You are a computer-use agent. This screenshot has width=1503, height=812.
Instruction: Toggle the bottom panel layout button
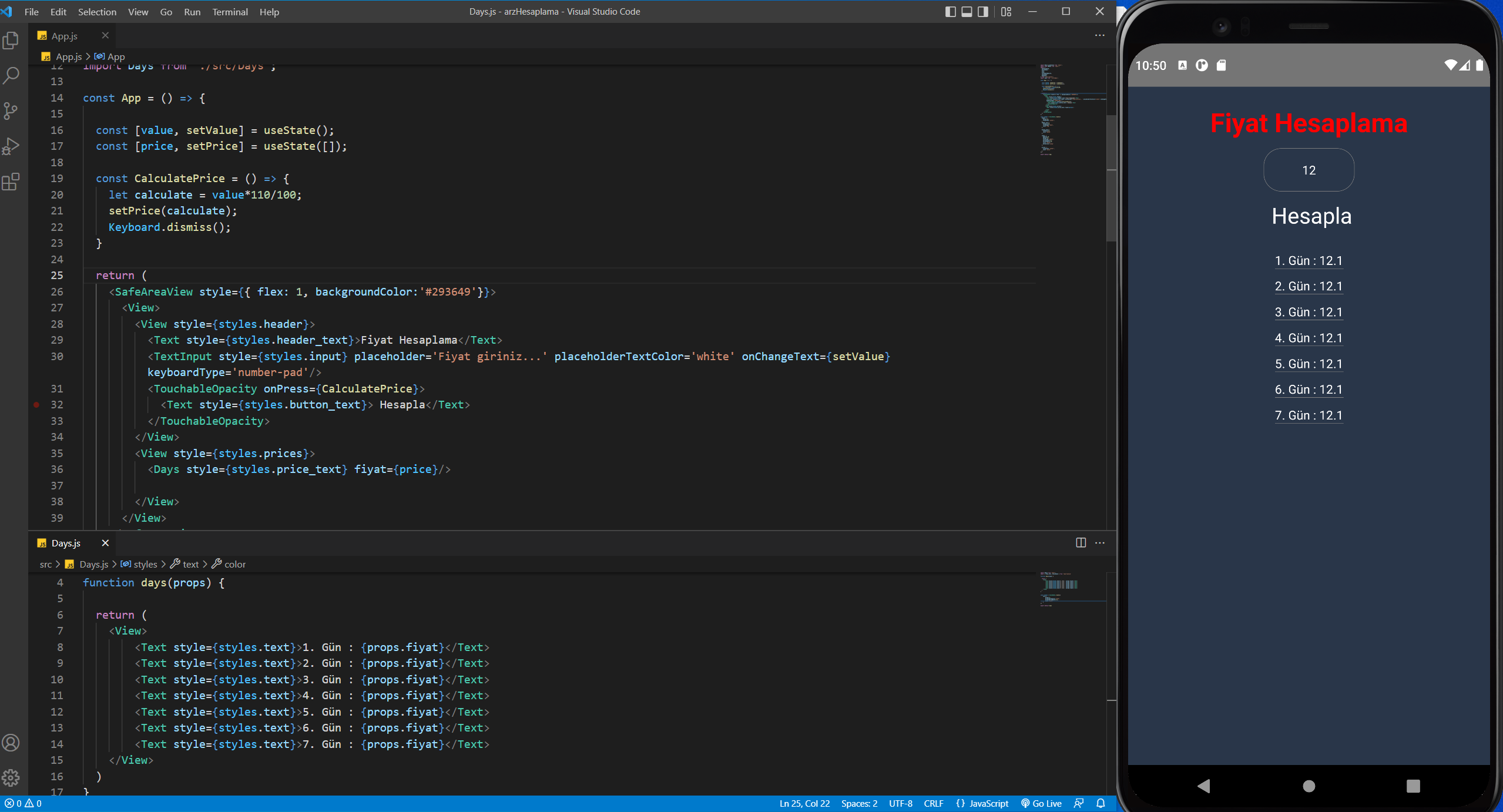(967, 12)
